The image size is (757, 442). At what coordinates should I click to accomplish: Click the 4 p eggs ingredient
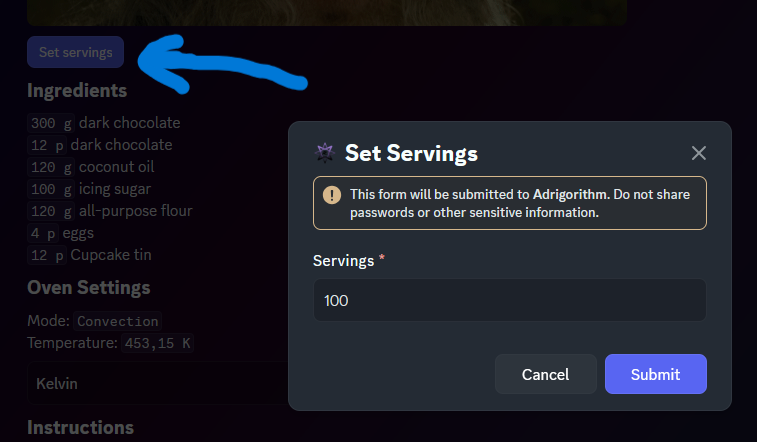(x=61, y=233)
